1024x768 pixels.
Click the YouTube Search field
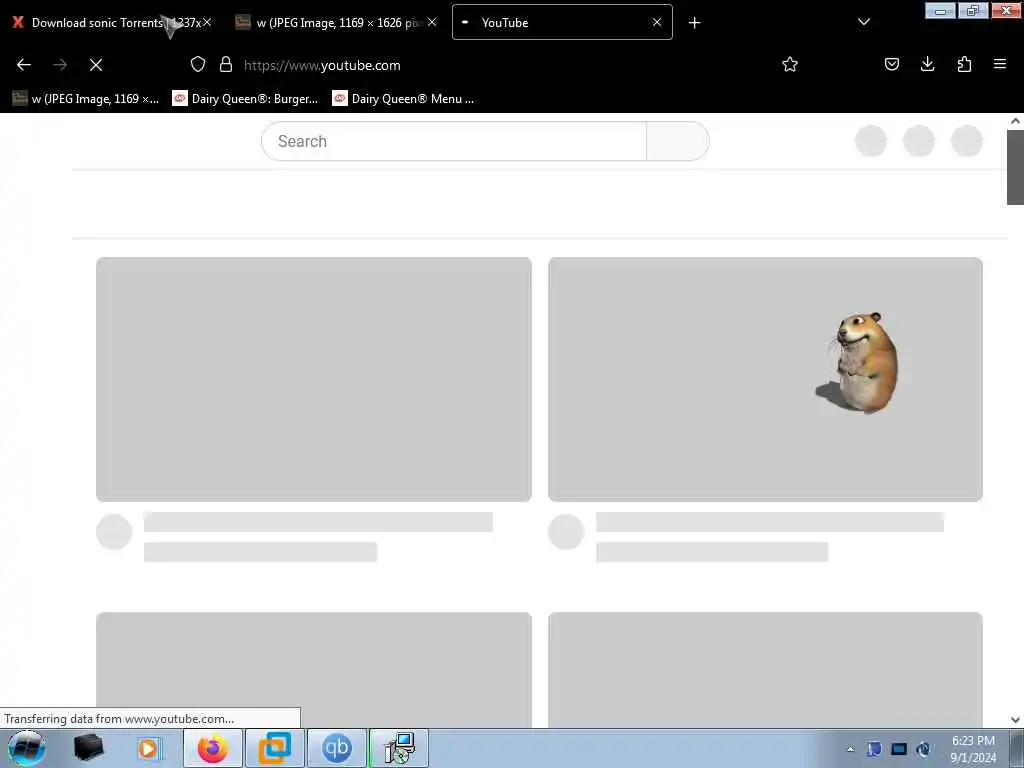click(454, 141)
